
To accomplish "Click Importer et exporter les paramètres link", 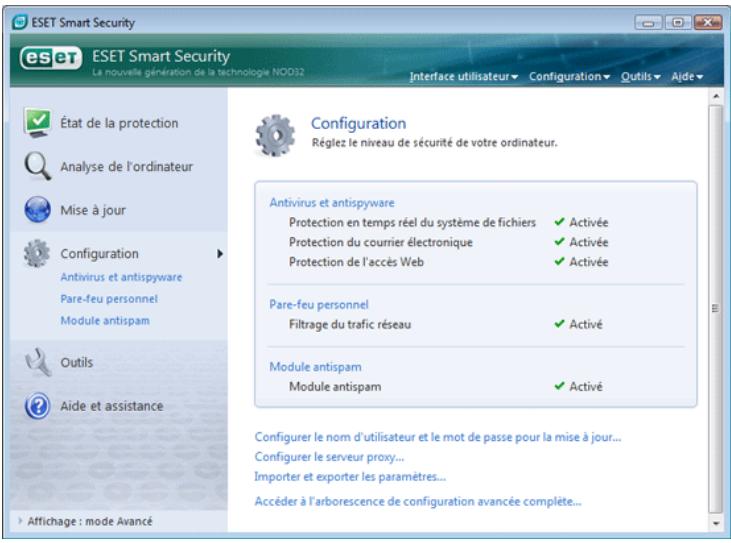I will click(x=350, y=476).
